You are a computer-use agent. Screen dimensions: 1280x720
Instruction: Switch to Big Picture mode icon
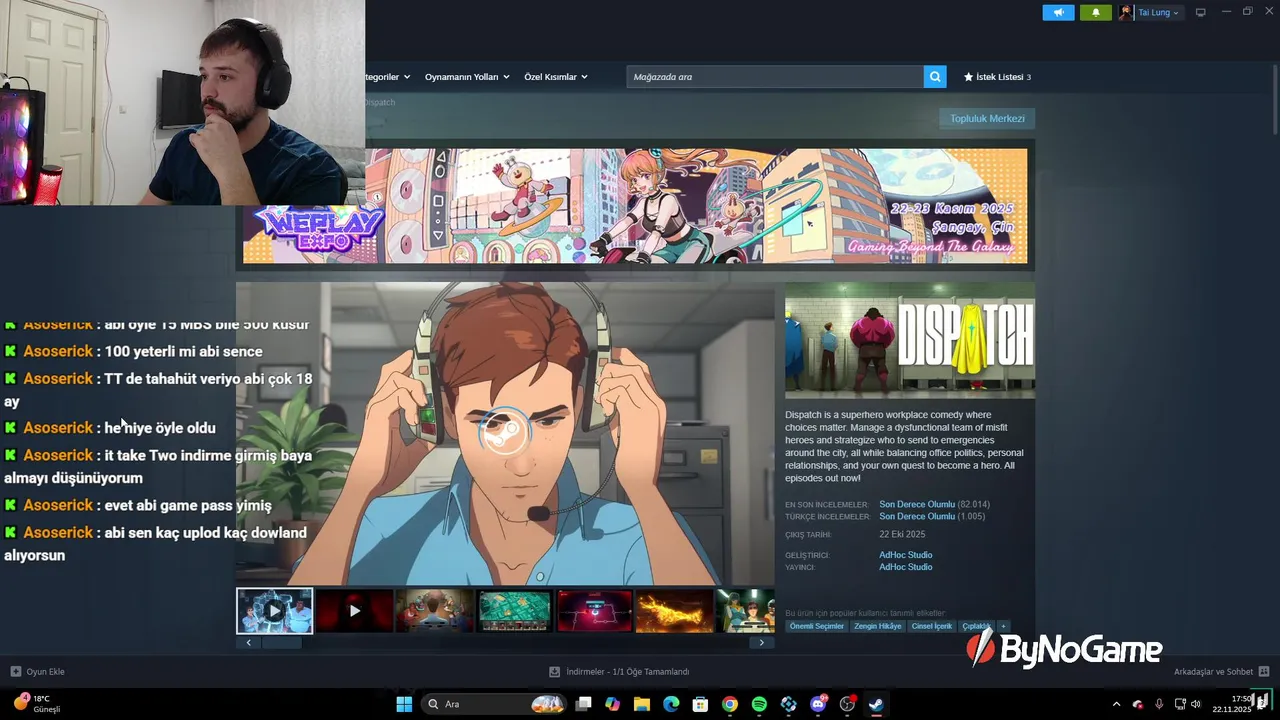(x=1201, y=12)
